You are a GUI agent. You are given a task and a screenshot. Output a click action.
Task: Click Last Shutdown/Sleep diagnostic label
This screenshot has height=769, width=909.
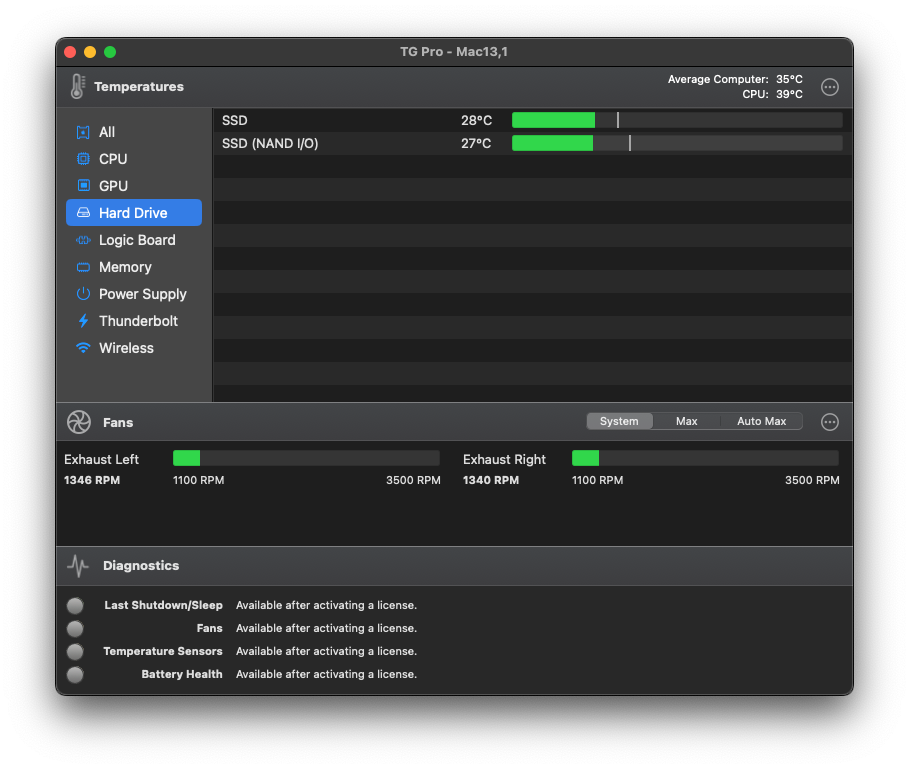163,605
